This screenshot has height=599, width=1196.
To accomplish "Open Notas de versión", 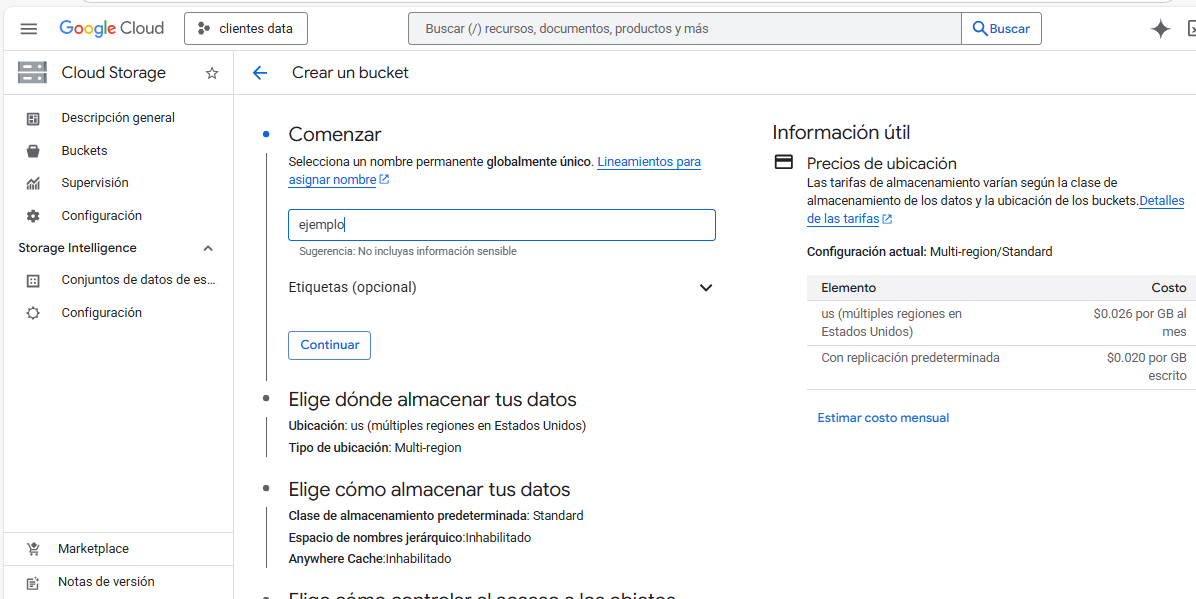I will (103, 581).
